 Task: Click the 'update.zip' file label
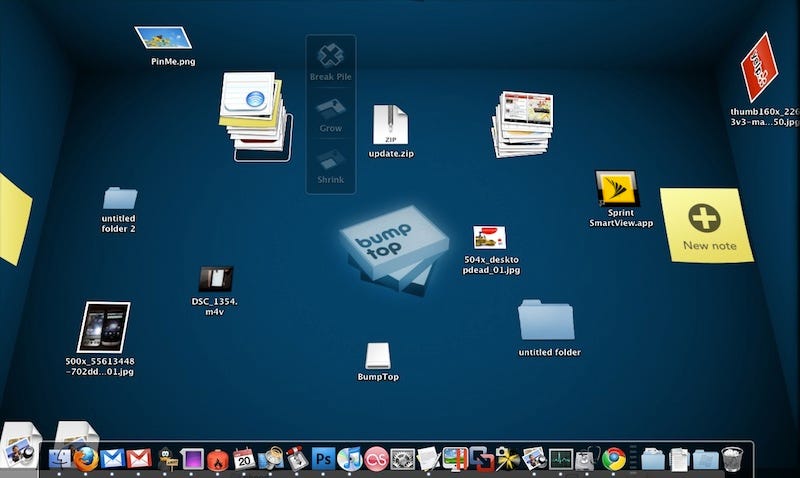point(391,154)
